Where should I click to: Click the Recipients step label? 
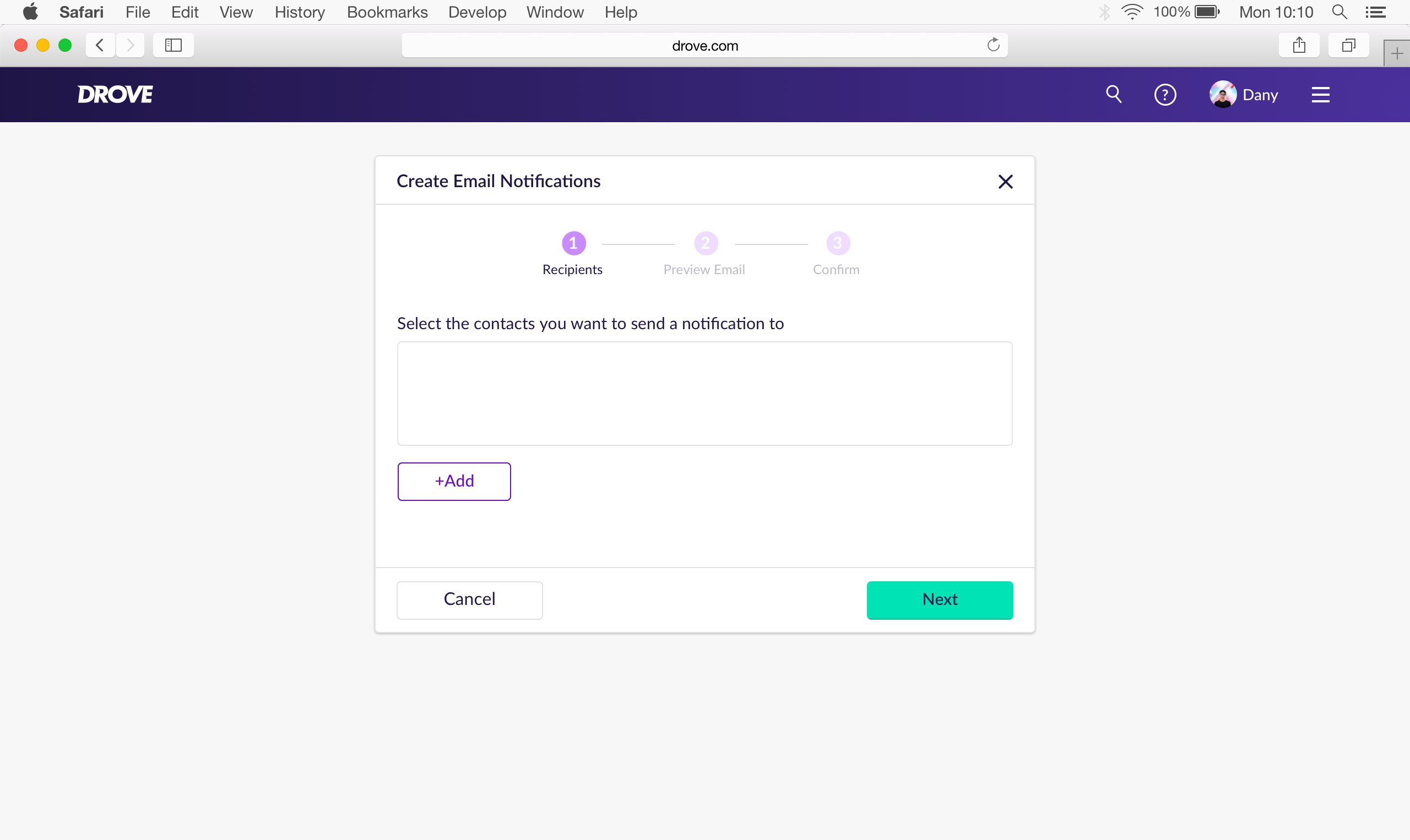point(572,269)
